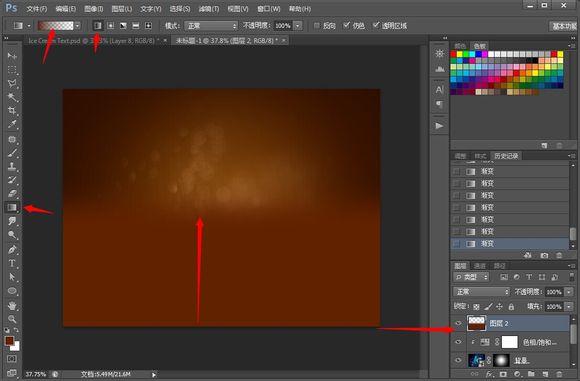Open the layer blend mode 正常 dropdown
The image size is (580, 381).
click(x=481, y=292)
